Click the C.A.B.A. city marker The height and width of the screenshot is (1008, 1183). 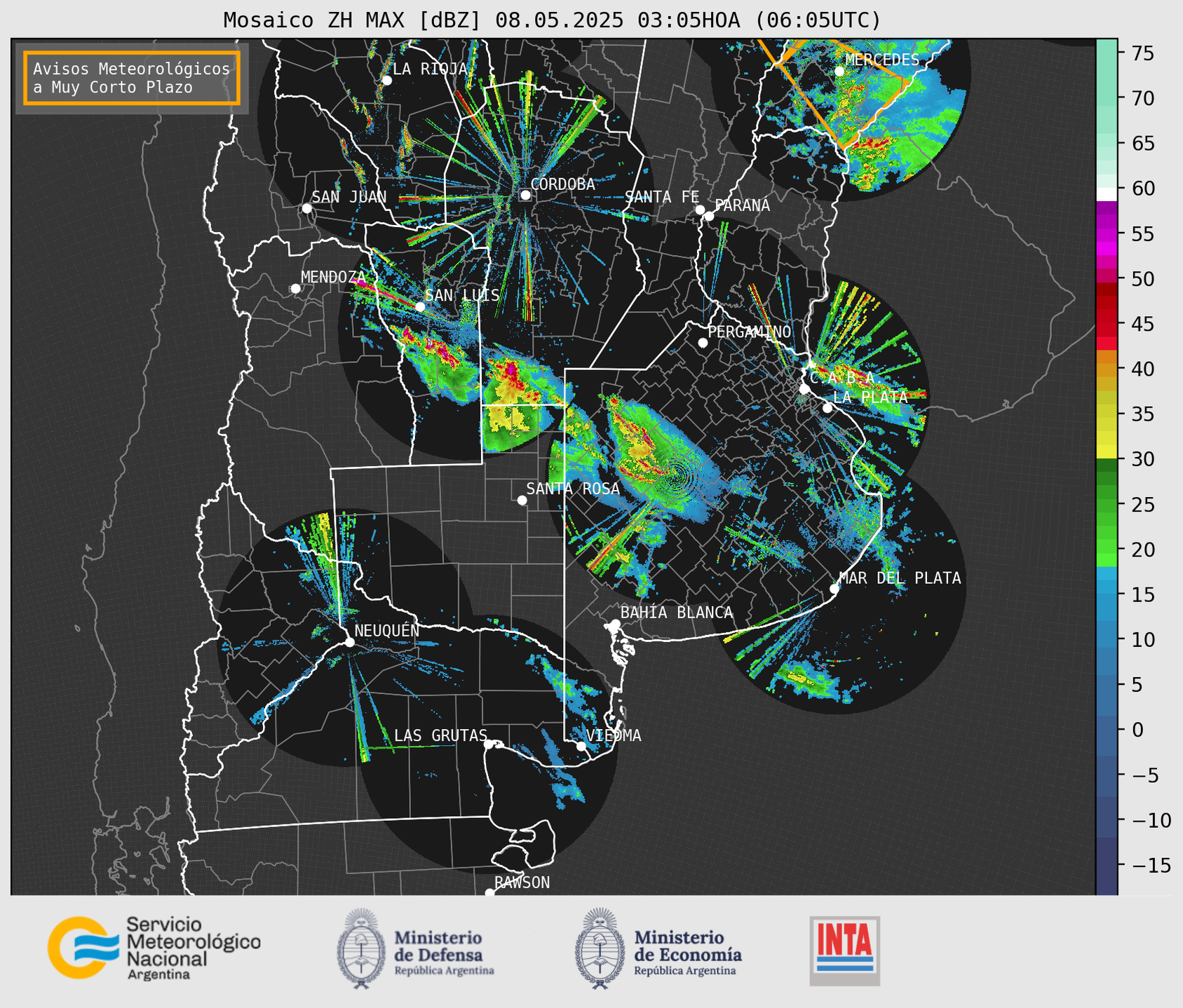coord(804,389)
